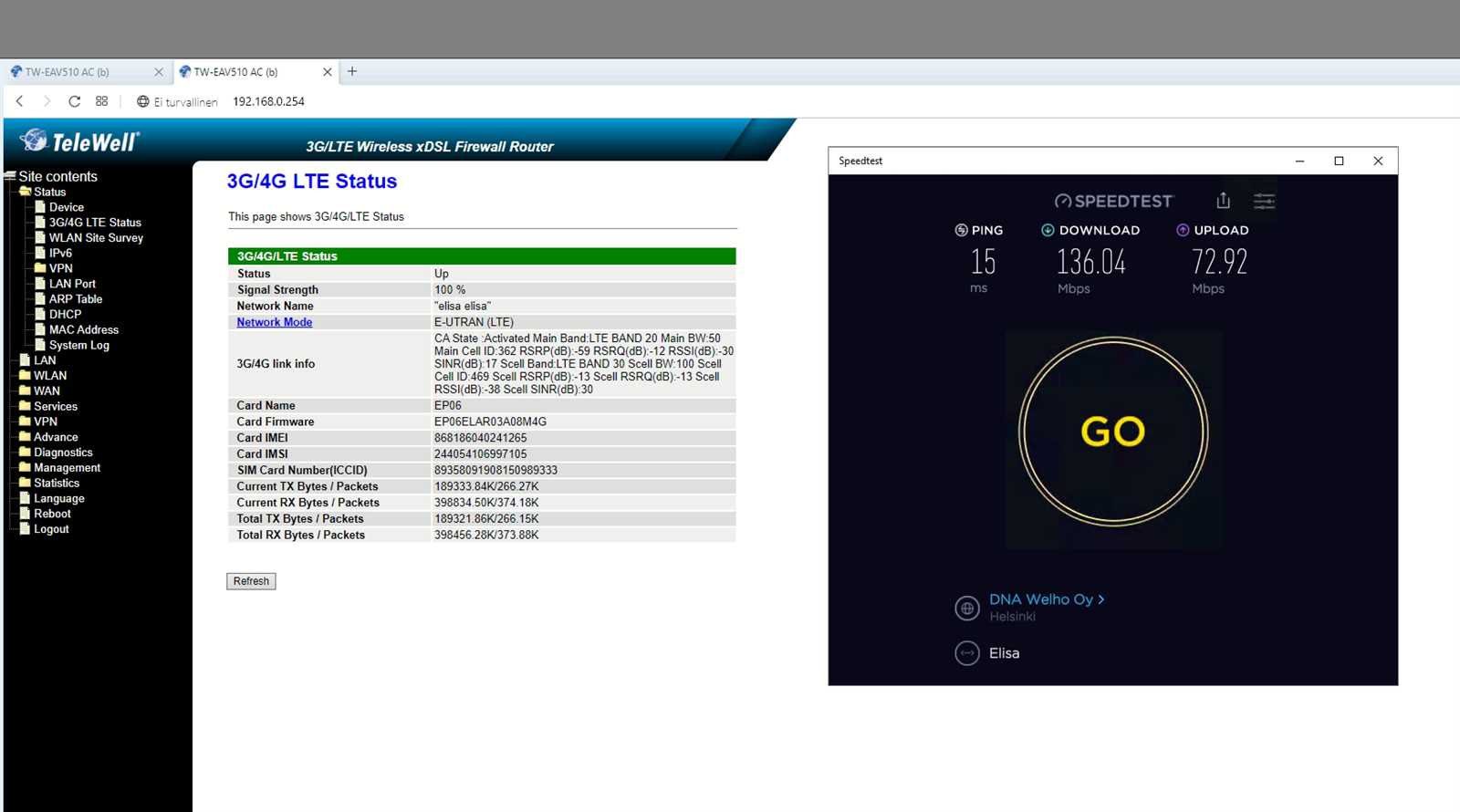1460x812 pixels.
Task: Maximize the Speedtest window
Action: [1339, 161]
